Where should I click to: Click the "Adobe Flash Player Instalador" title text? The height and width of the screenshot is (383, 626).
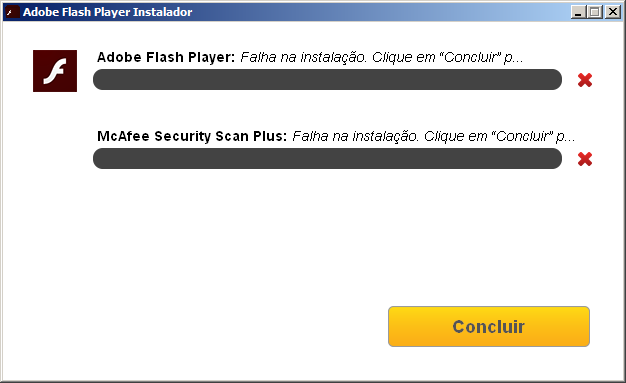(107, 12)
